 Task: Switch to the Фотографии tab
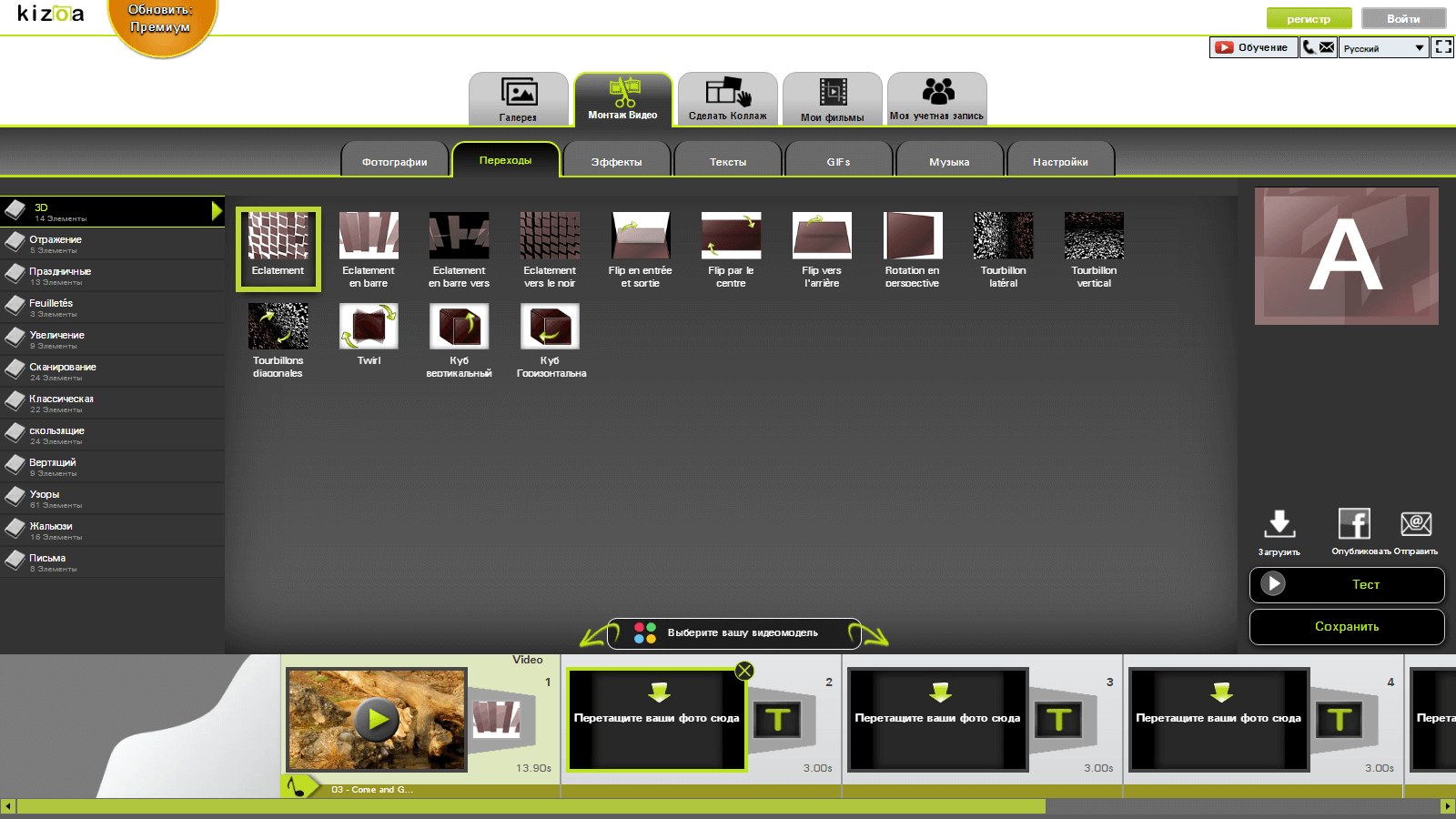pyautogui.click(x=395, y=160)
